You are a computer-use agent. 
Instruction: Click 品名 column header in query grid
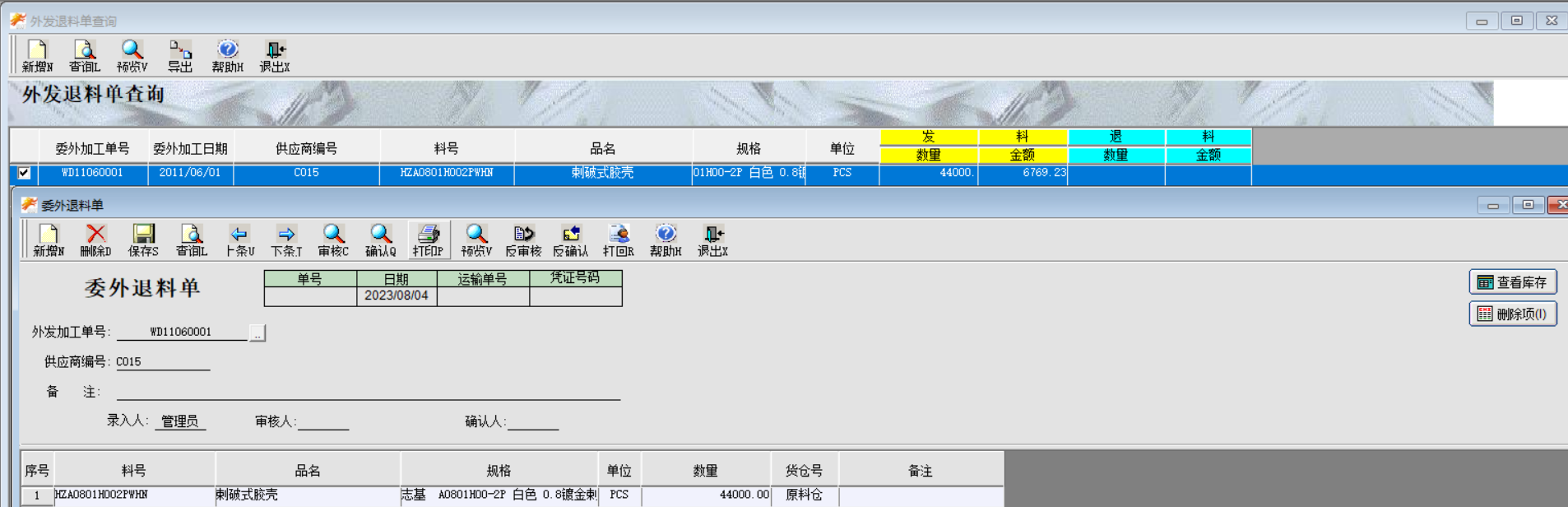point(603,148)
